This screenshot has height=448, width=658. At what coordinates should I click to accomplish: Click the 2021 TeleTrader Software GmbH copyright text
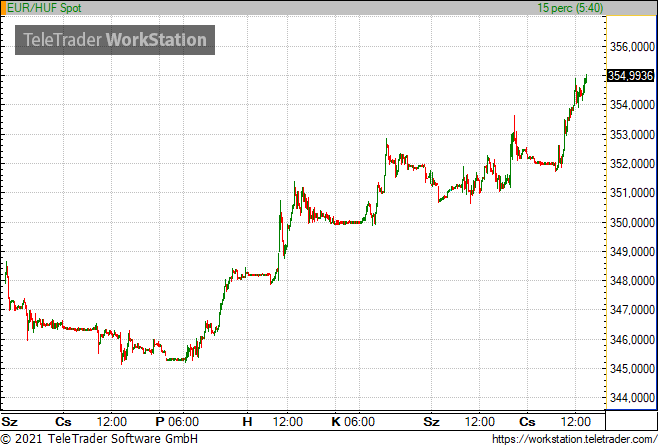[99, 439]
